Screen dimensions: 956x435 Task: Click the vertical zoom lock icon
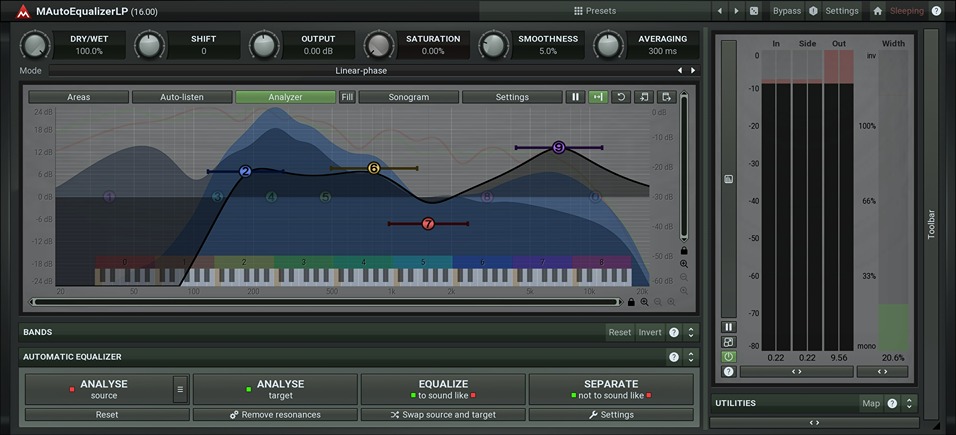click(684, 251)
